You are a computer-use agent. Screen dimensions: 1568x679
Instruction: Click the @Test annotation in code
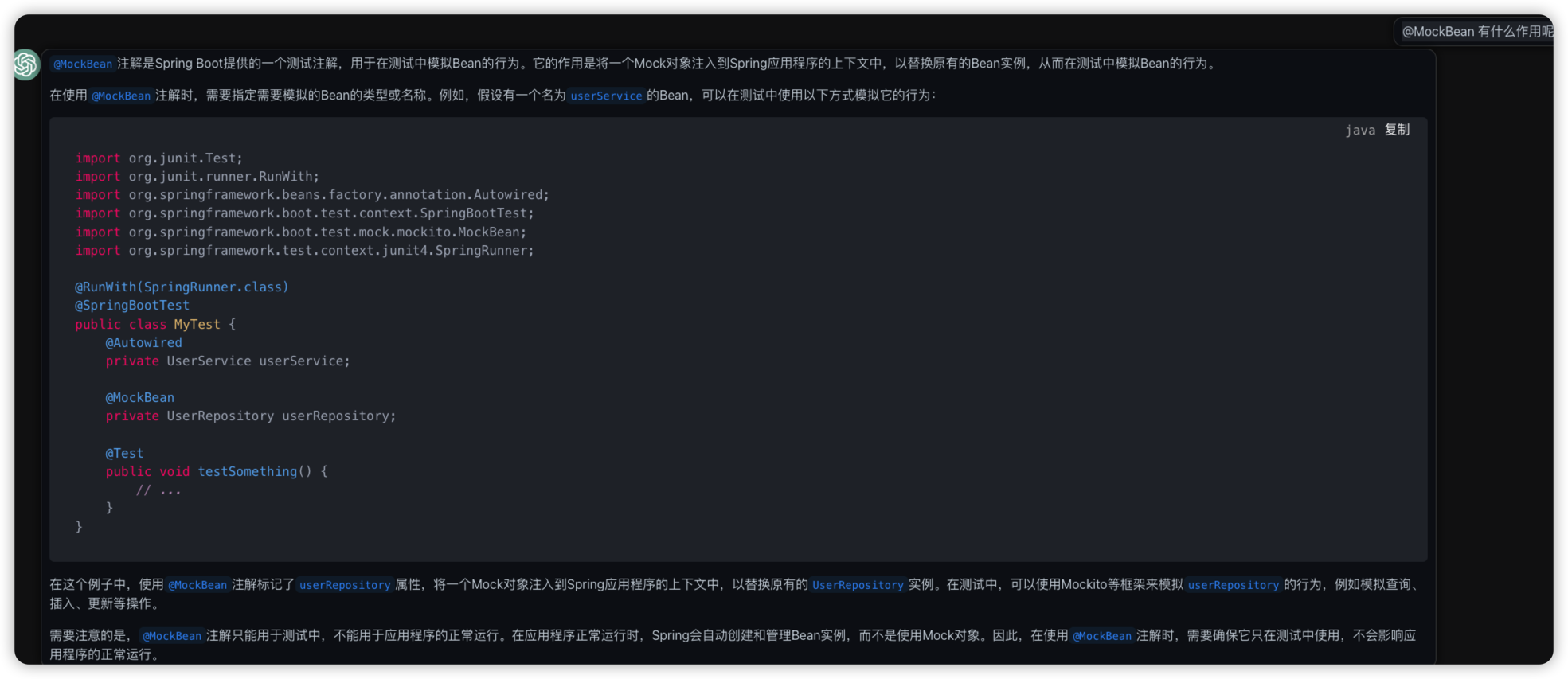[124, 454]
